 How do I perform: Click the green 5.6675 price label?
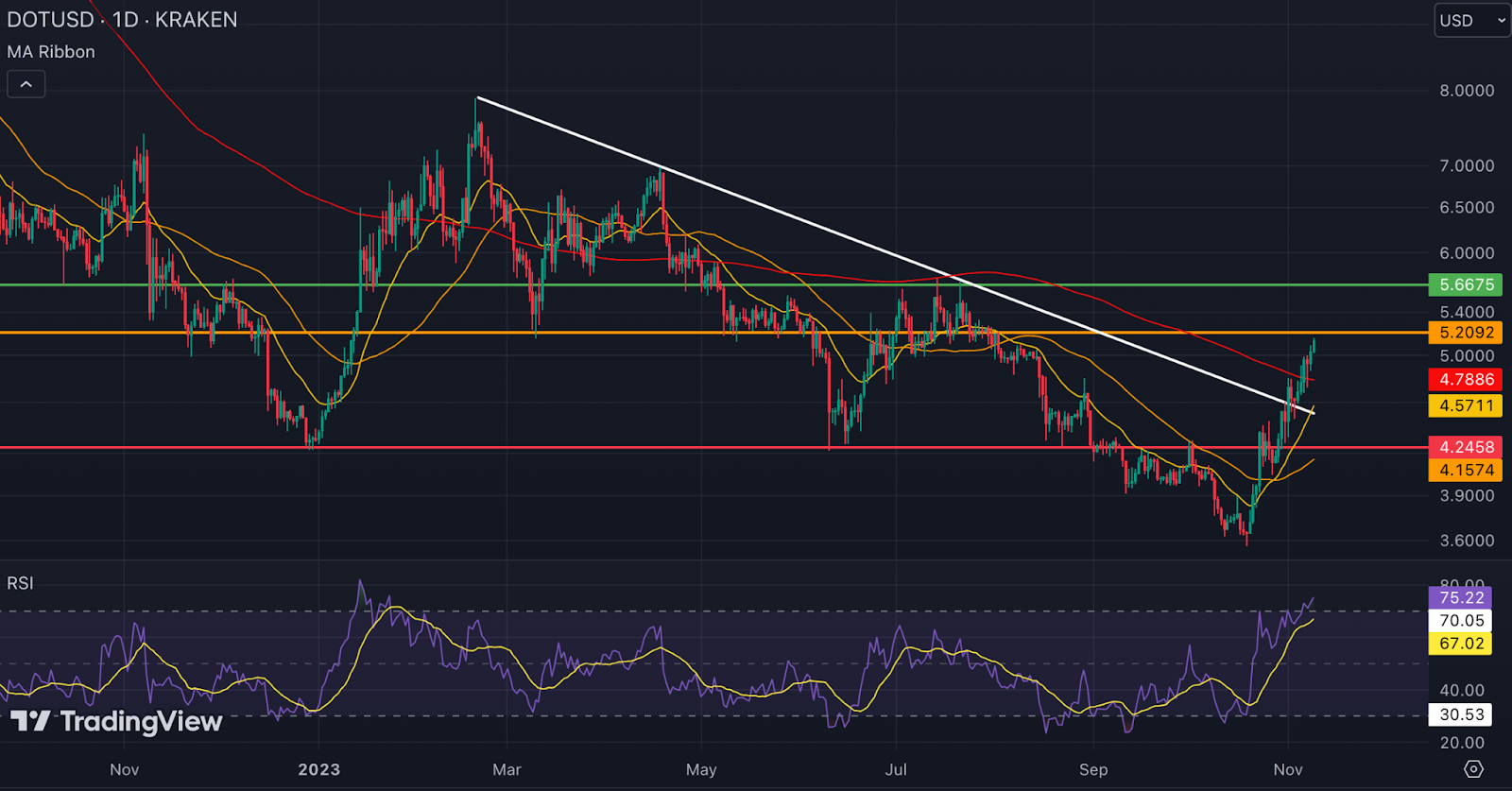(x=1466, y=284)
